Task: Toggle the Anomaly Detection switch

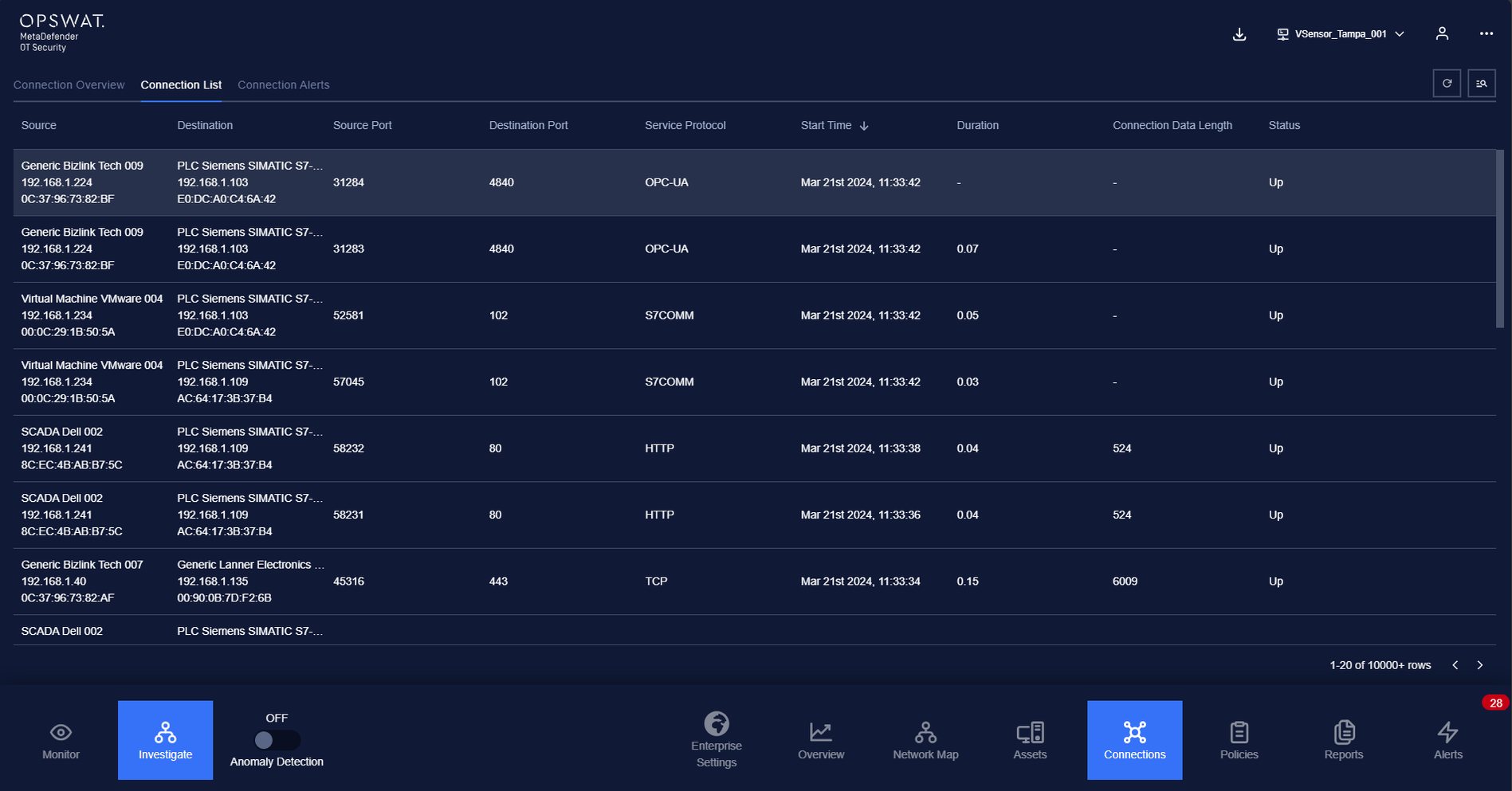Action: (x=277, y=741)
